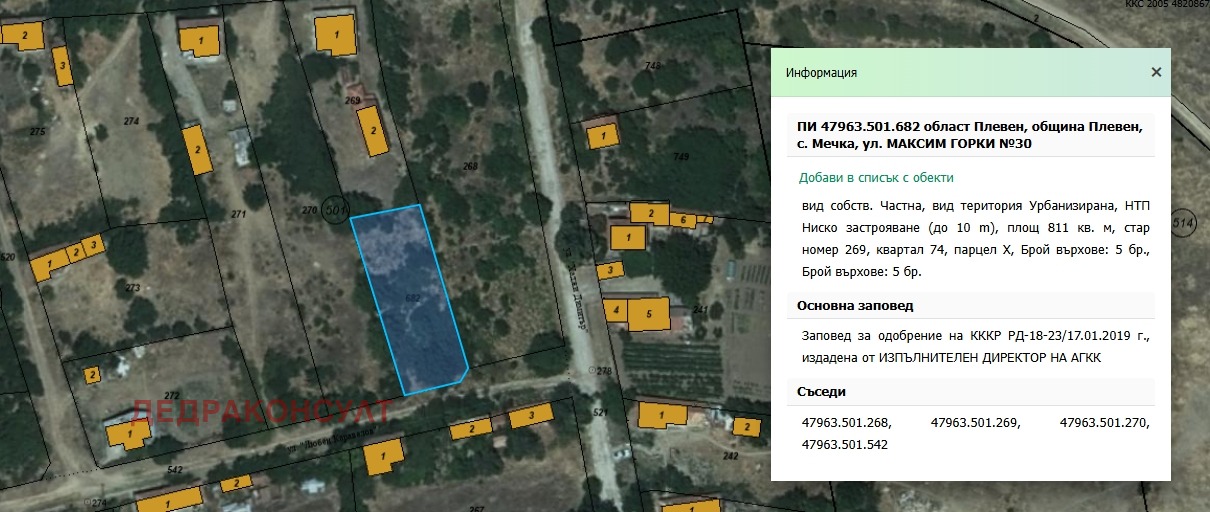This screenshot has width=1210, height=512.
Task: Close the Информация popup
Action: point(1156,72)
